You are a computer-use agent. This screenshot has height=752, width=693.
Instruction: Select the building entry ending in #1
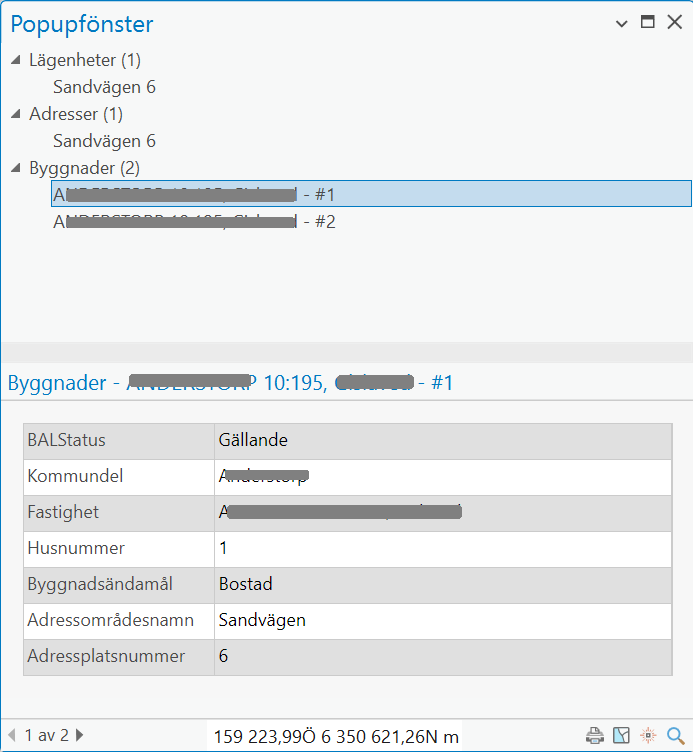point(194,194)
